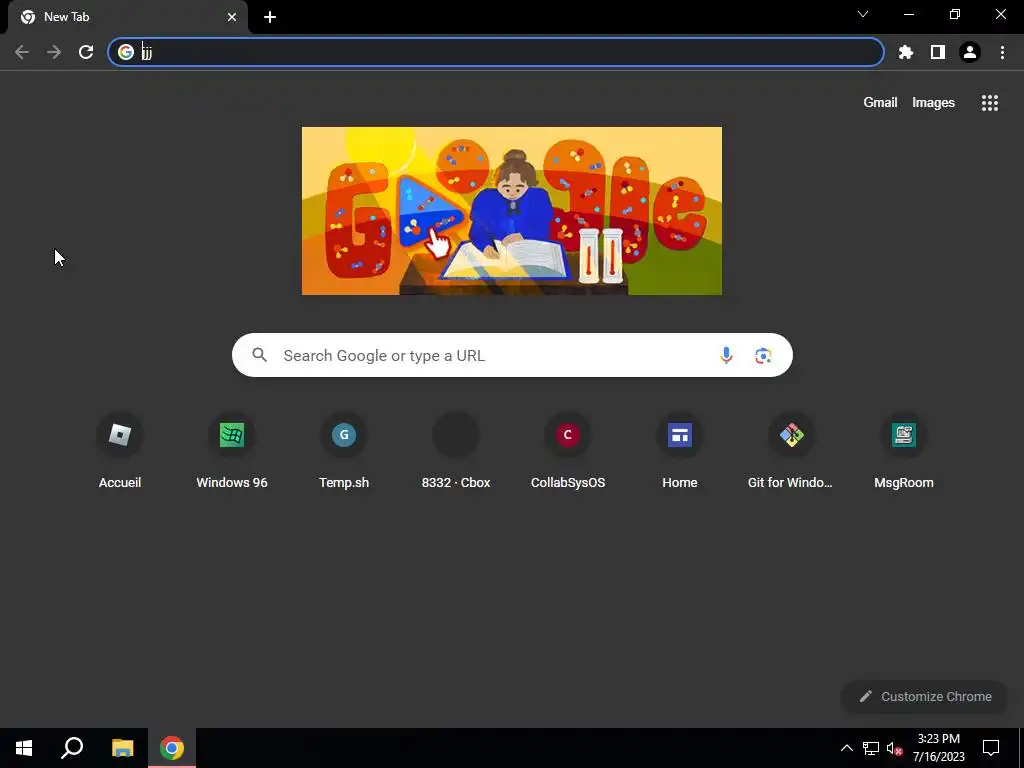Screen dimensions: 1024x768
Task: Show hidden system tray icons
Action: pos(846,748)
